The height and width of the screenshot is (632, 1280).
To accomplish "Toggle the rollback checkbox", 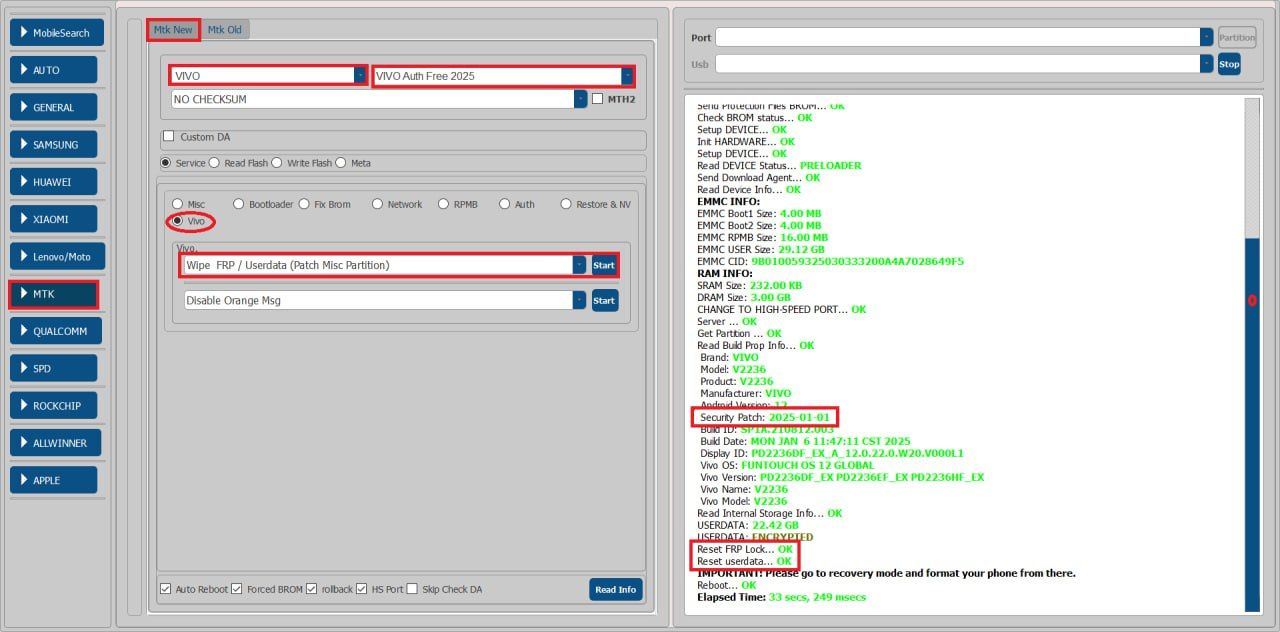I will pos(312,589).
